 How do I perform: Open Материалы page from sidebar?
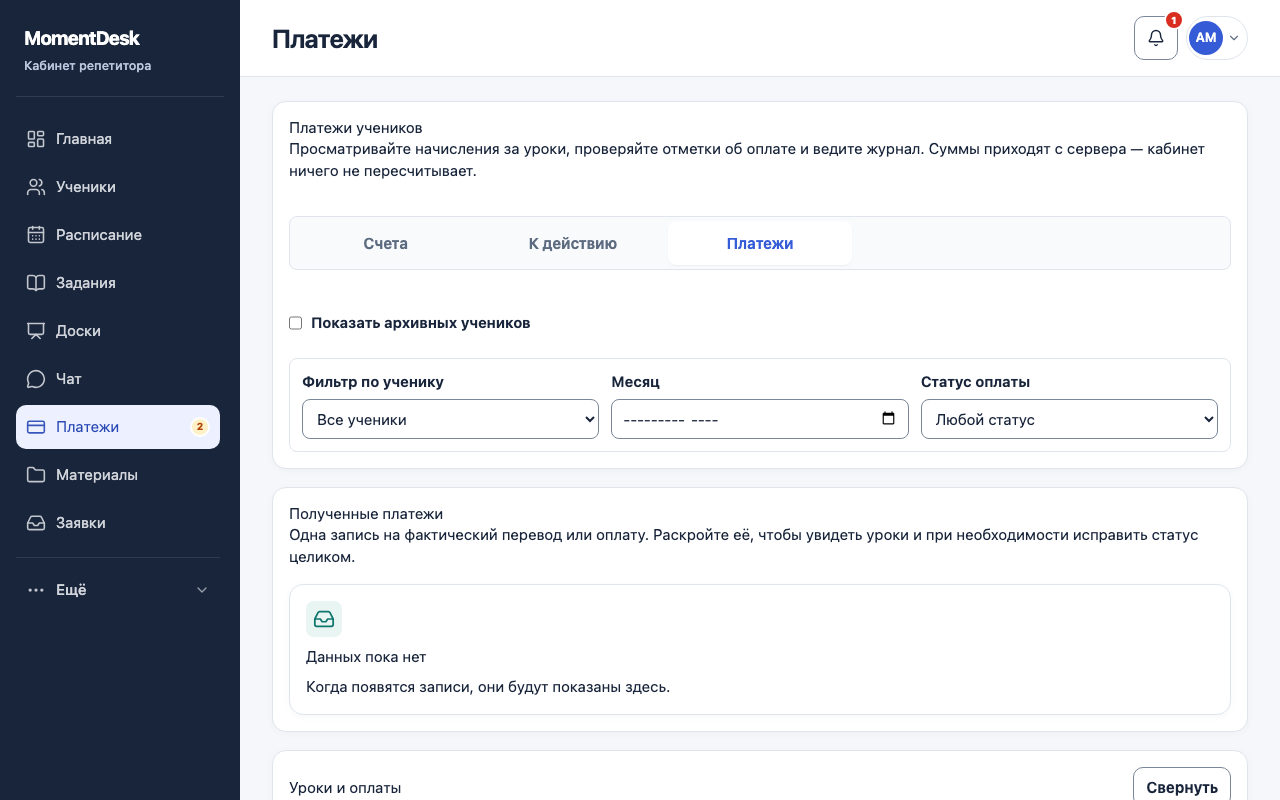[x=118, y=475]
